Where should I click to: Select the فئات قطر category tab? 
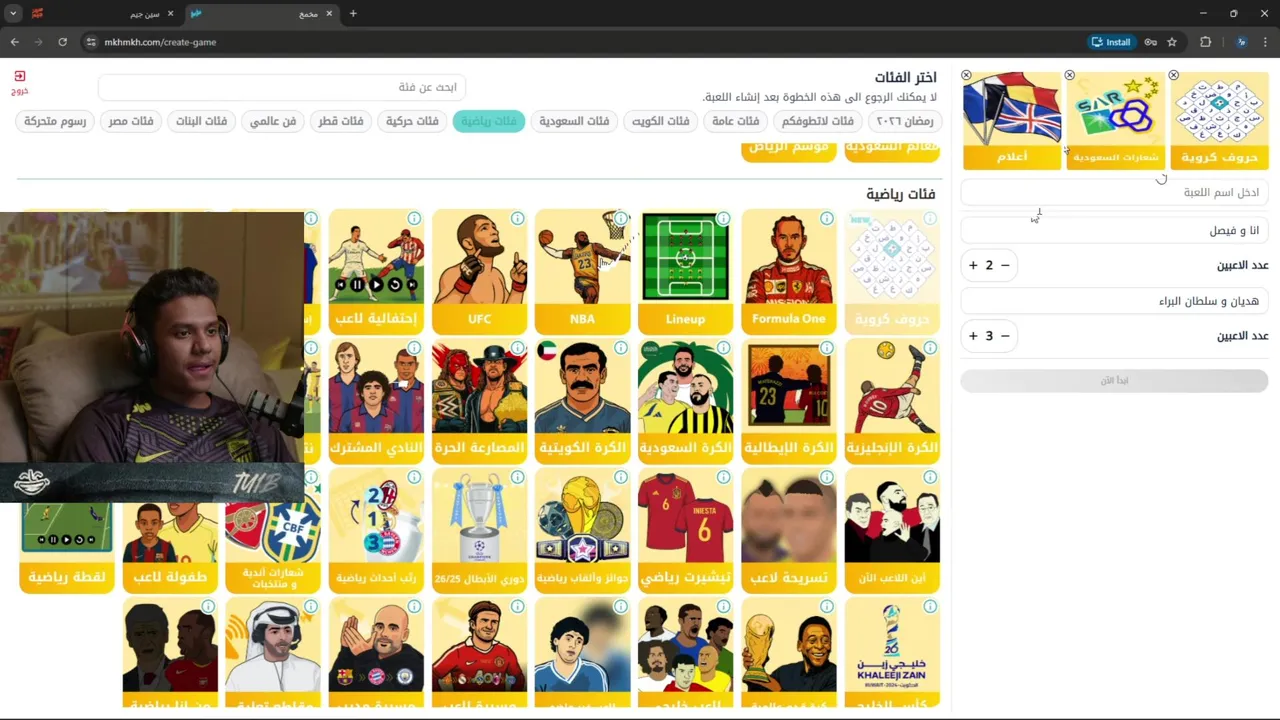click(x=341, y=121)
